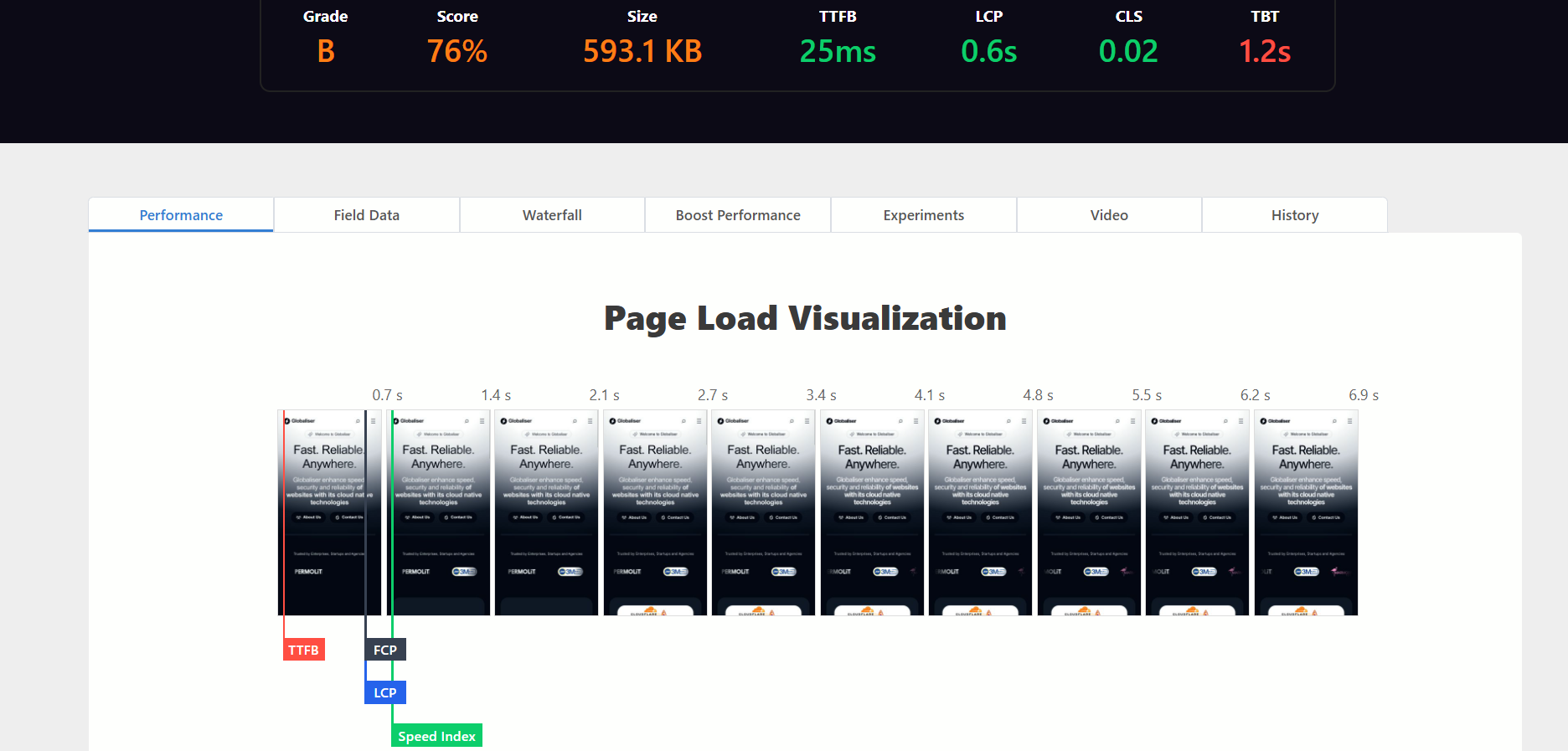Open the first filmstrip frame thumbnail

coord(329,512)
